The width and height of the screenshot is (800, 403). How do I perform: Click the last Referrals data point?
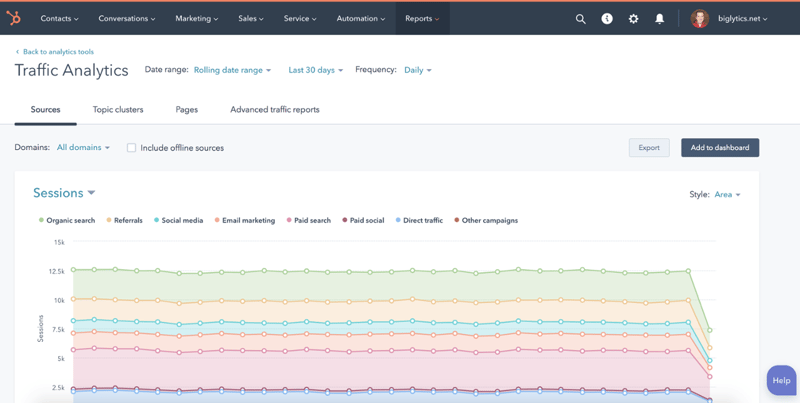pyautogui.click(x=709, y=348)
